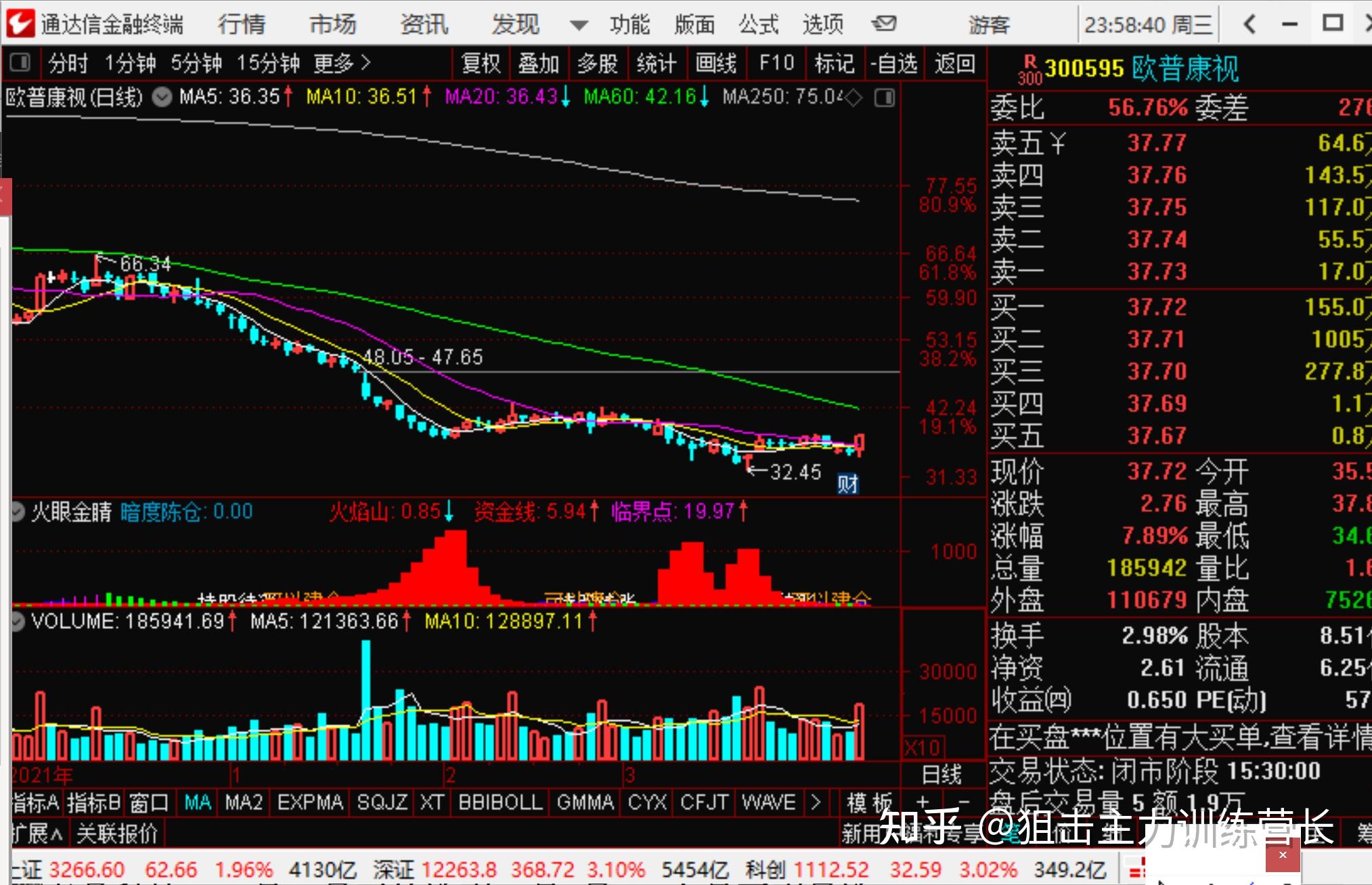Select the 窗口 tab
This screenshot has height=885, width=1372.
point(149,802)
